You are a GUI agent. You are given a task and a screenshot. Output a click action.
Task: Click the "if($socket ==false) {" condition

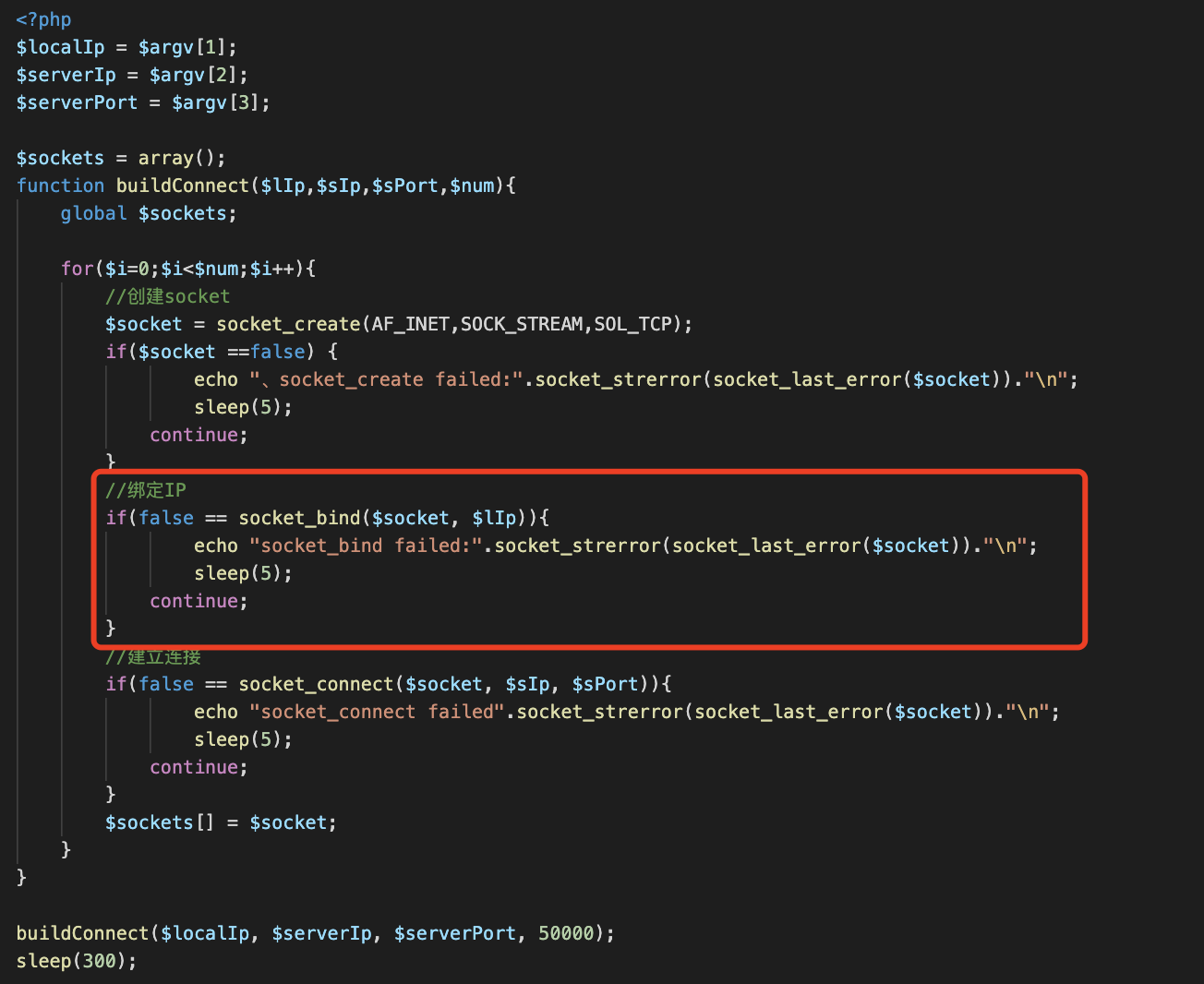pos(222,352)
